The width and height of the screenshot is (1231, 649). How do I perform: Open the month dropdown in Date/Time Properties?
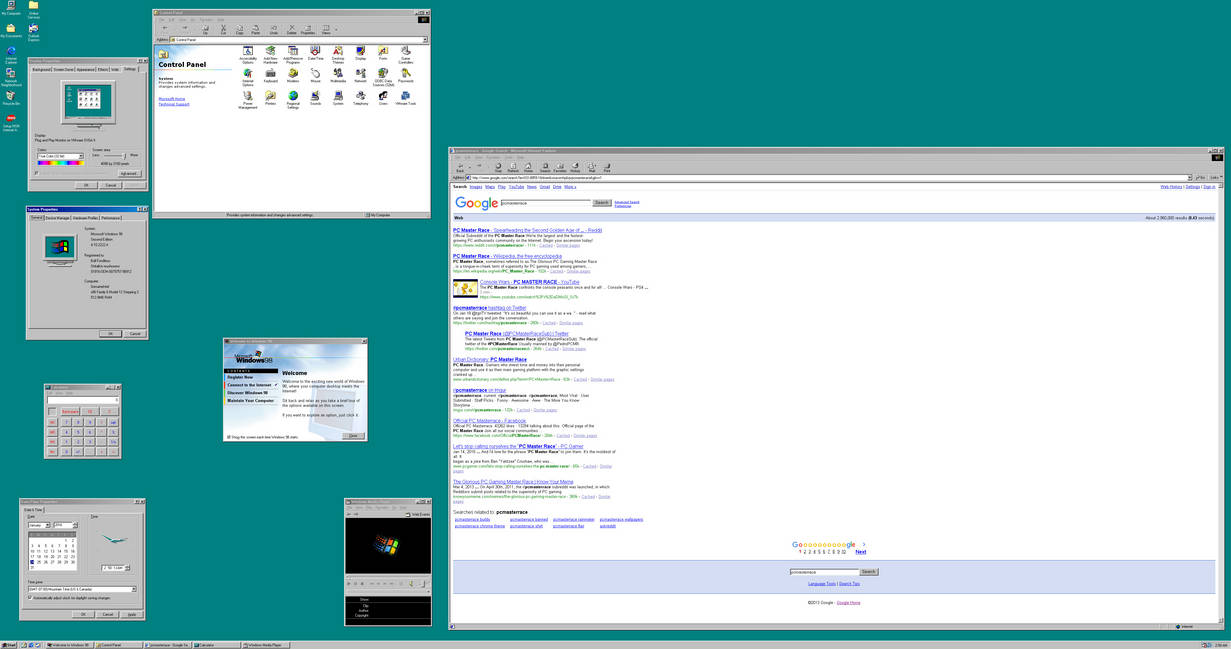47,525
